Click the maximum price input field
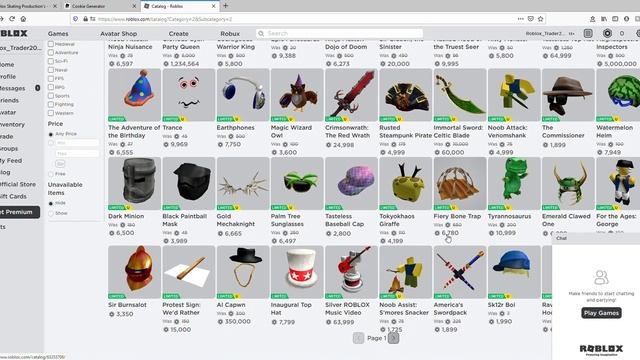 click(77, 153)
